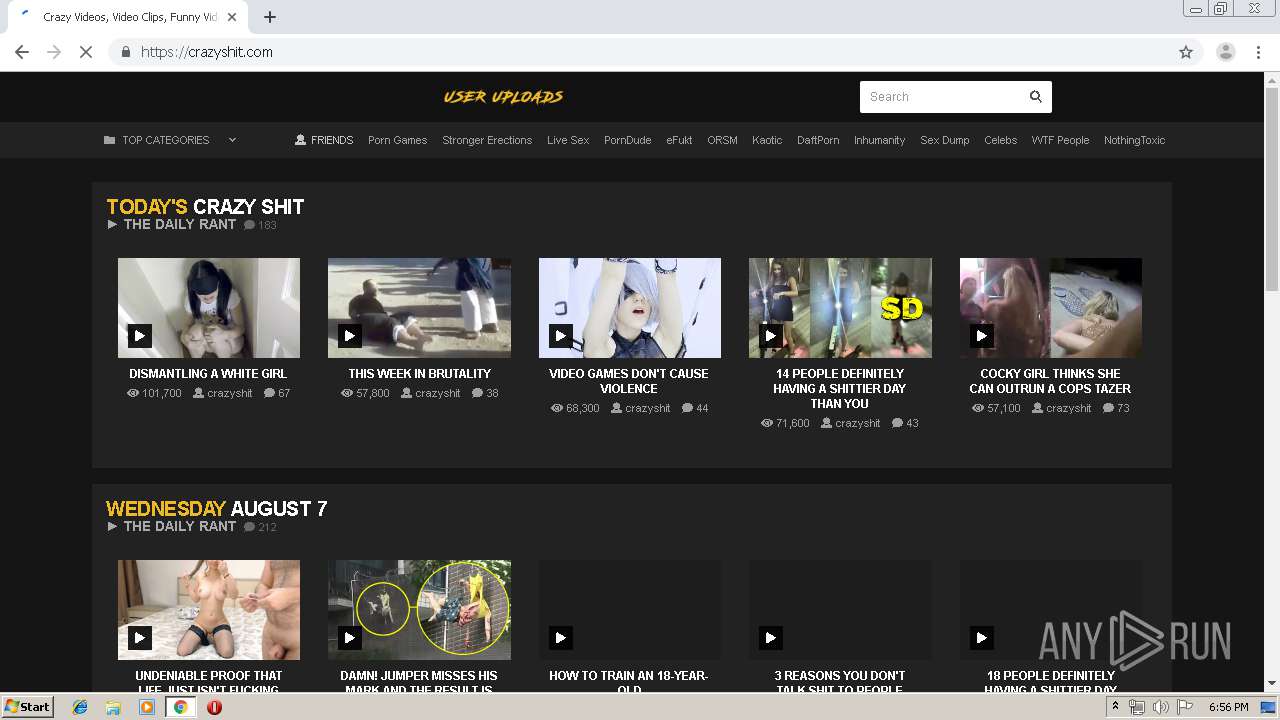Open the ORSM nav link

tap(722, 140)
